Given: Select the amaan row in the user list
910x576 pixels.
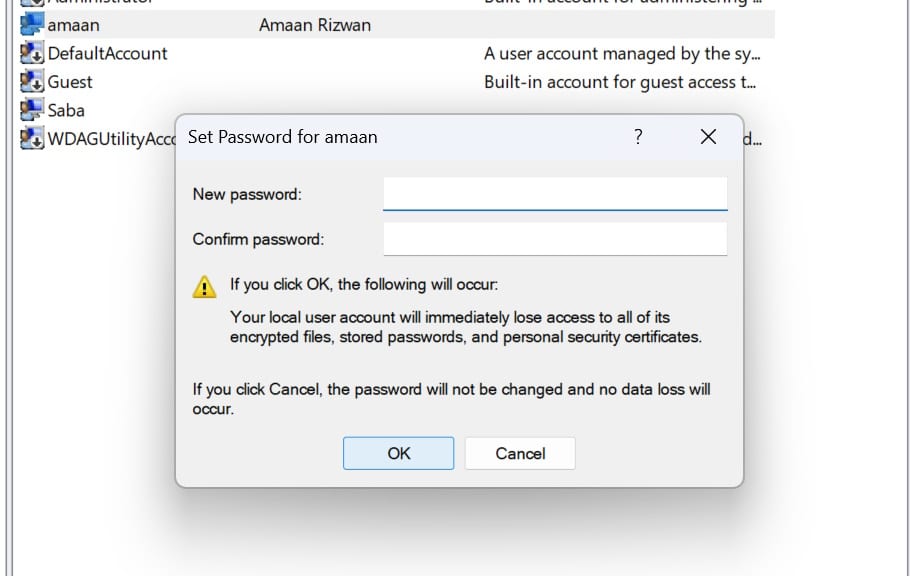Looking at the screenshot, I should (x=70, y=24).
